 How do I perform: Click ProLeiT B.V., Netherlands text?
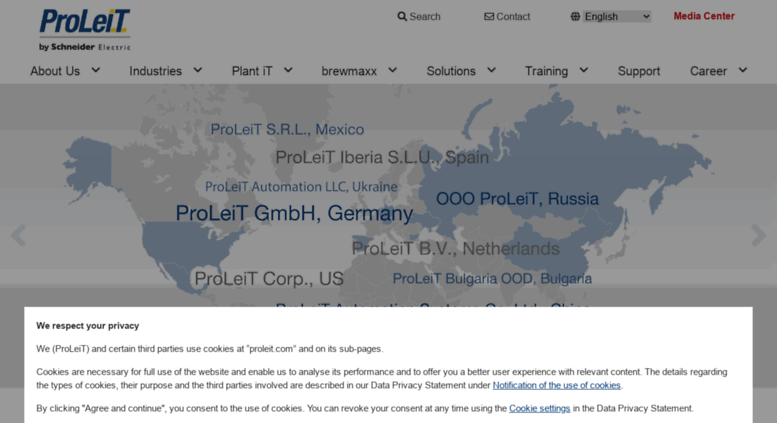(x=455, y=248)
